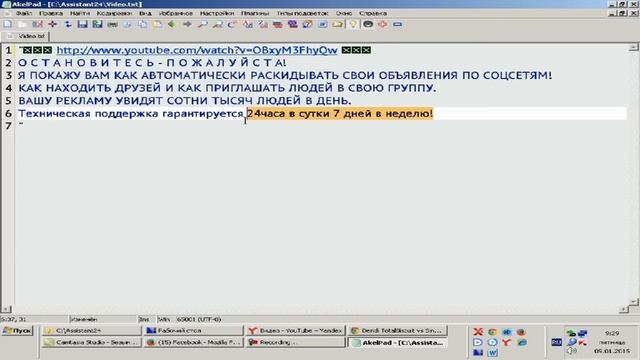Image resolution: width=640 pixels, height=360 pixels.
Task: Click the red ring toolbar icon
Action: (383, 24)
